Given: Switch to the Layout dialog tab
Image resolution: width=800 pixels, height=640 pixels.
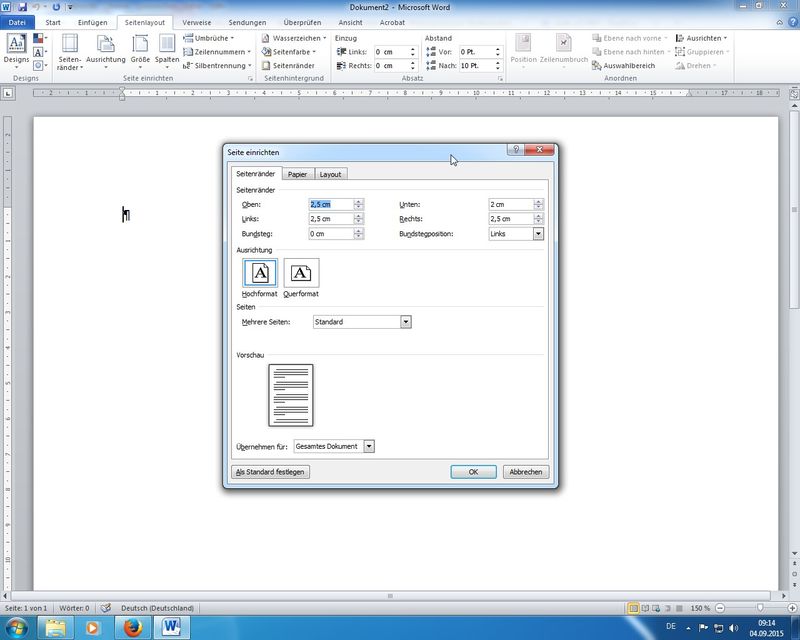Looking at the screenshot, I should click(x=330, y=174).
